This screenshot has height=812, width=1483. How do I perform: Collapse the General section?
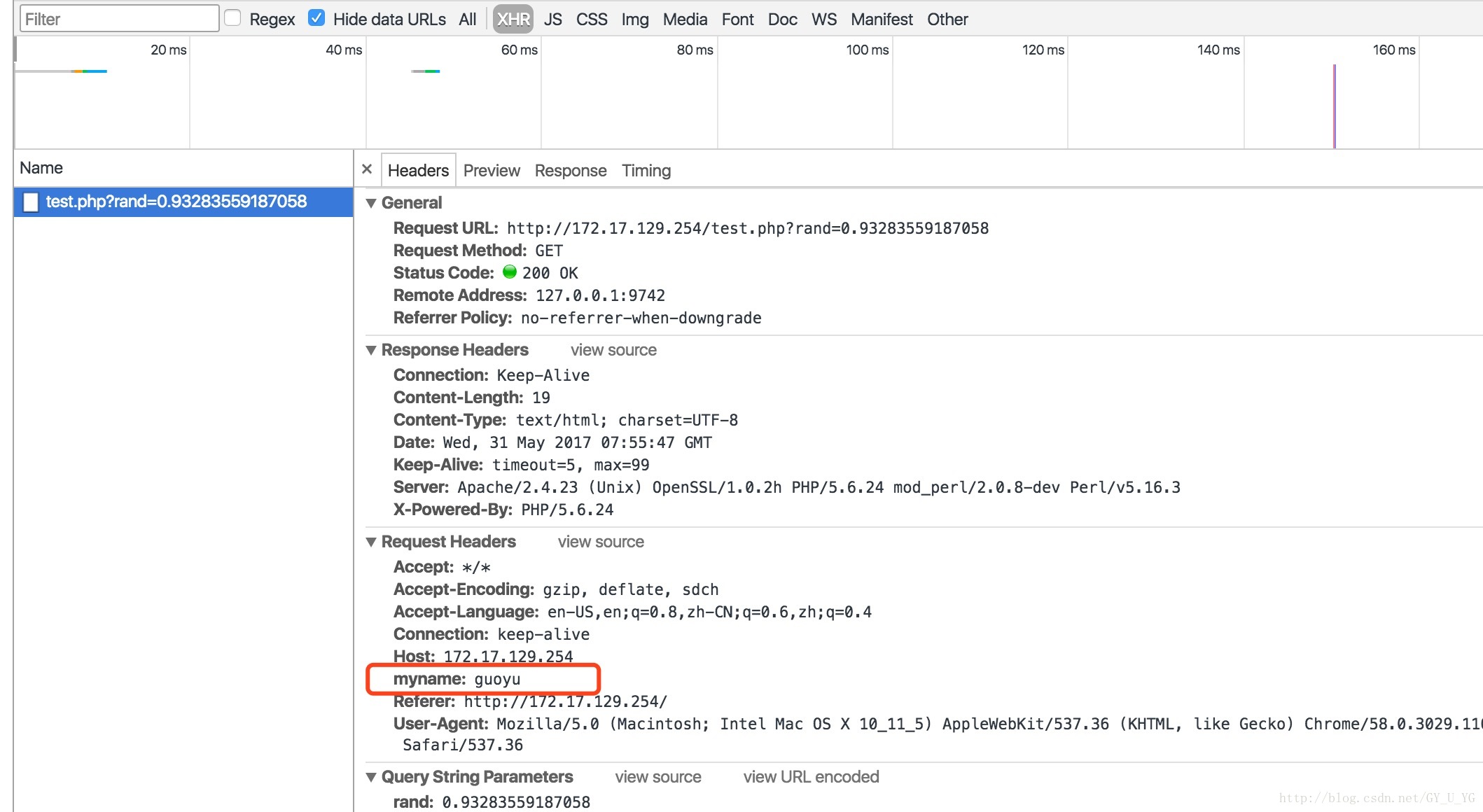coord(372,203)
